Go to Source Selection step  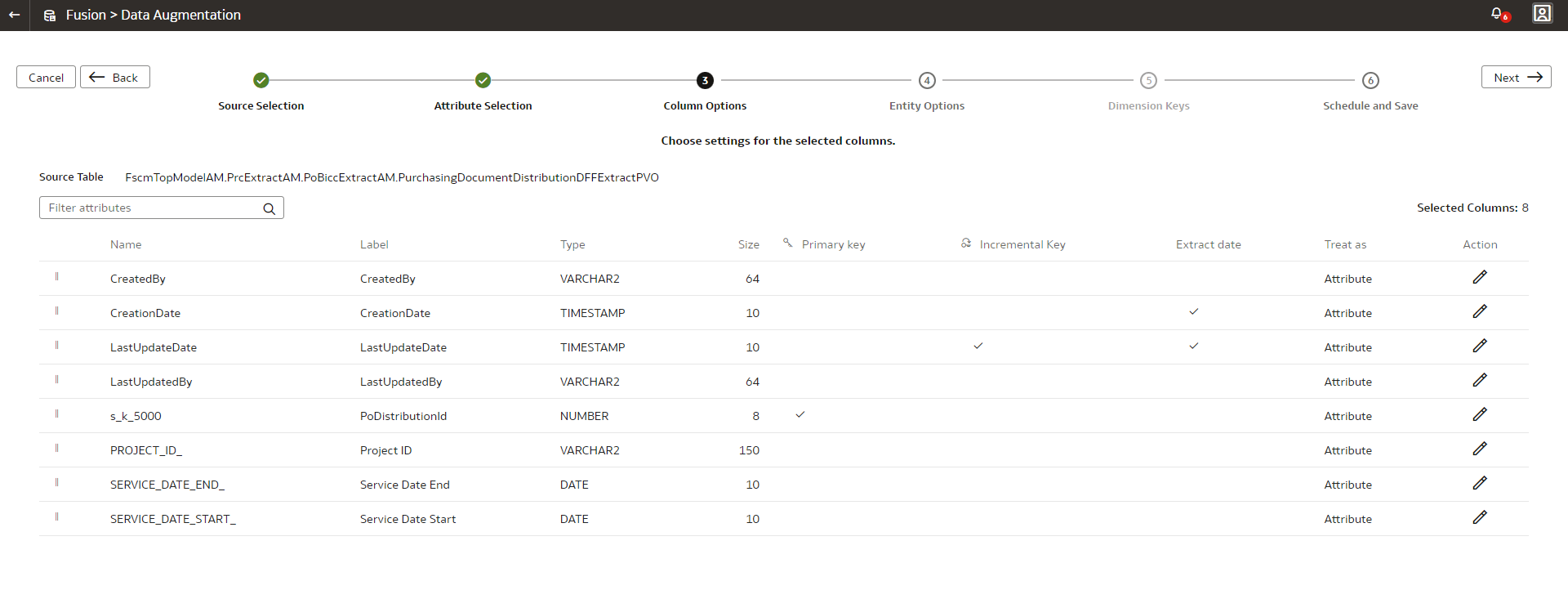[x=261, y=80]
